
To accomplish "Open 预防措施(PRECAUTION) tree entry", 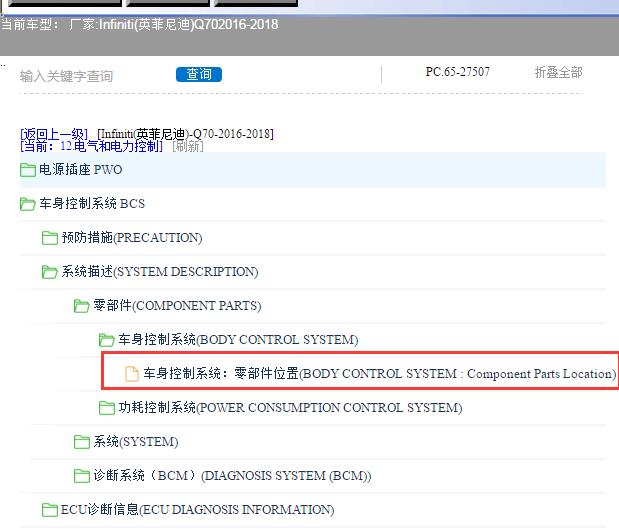I will click(x=132, y=238).
